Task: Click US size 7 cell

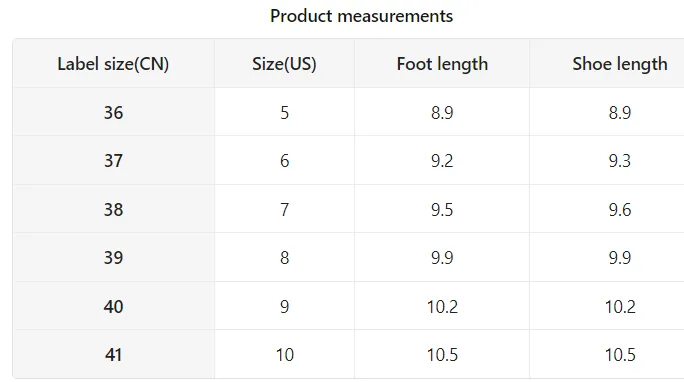Action: click(x=284, y=209)
